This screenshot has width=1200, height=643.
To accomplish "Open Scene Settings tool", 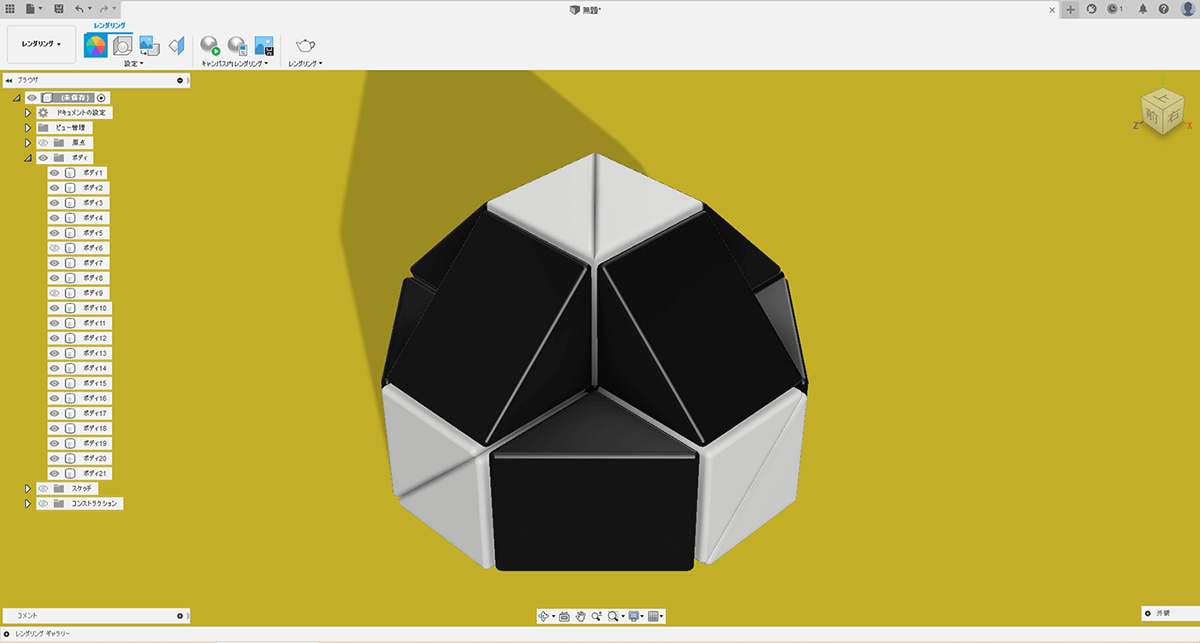I will [x=122, y=45].
